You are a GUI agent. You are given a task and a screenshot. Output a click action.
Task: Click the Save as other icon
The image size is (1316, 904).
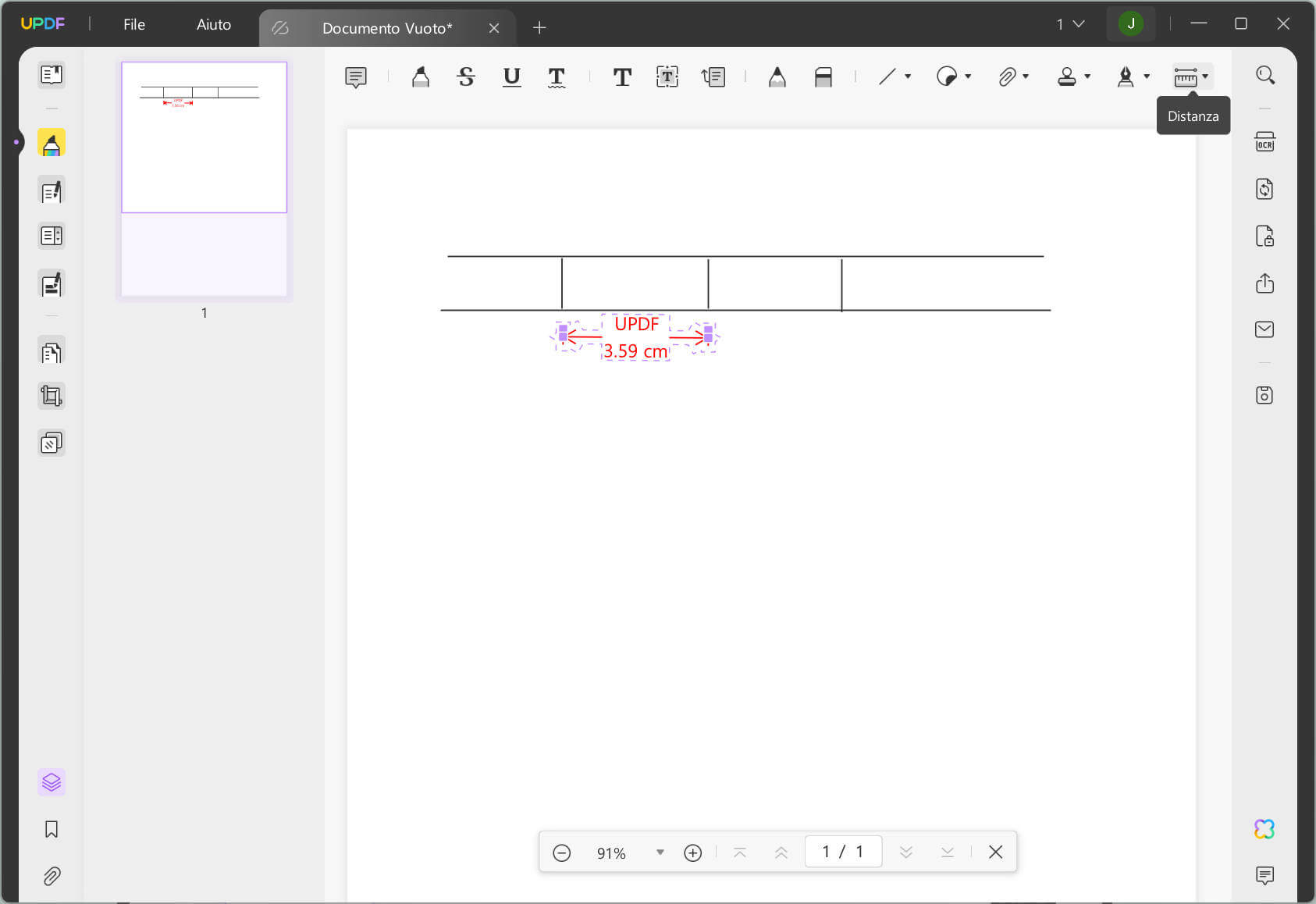tap(1265, 395)
